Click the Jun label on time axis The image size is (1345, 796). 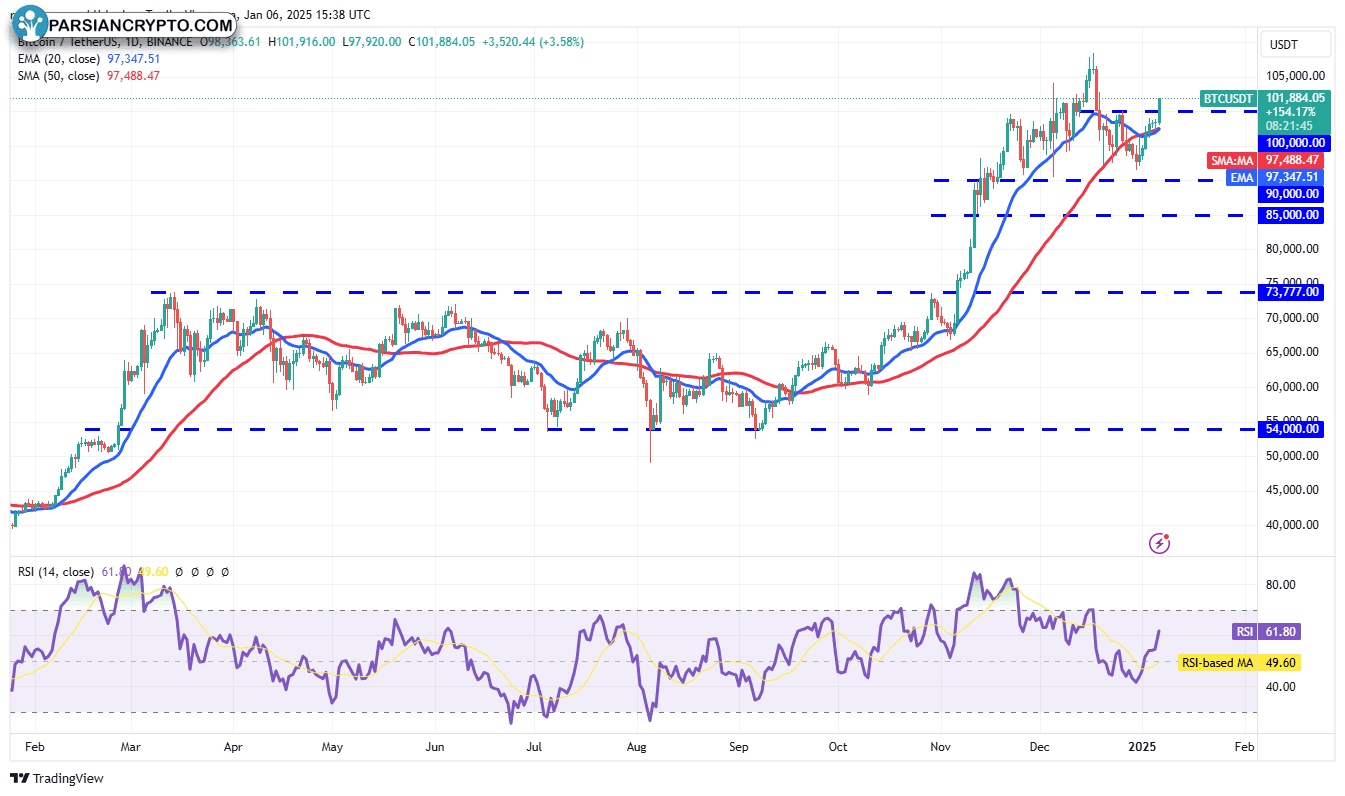[435, 747]
